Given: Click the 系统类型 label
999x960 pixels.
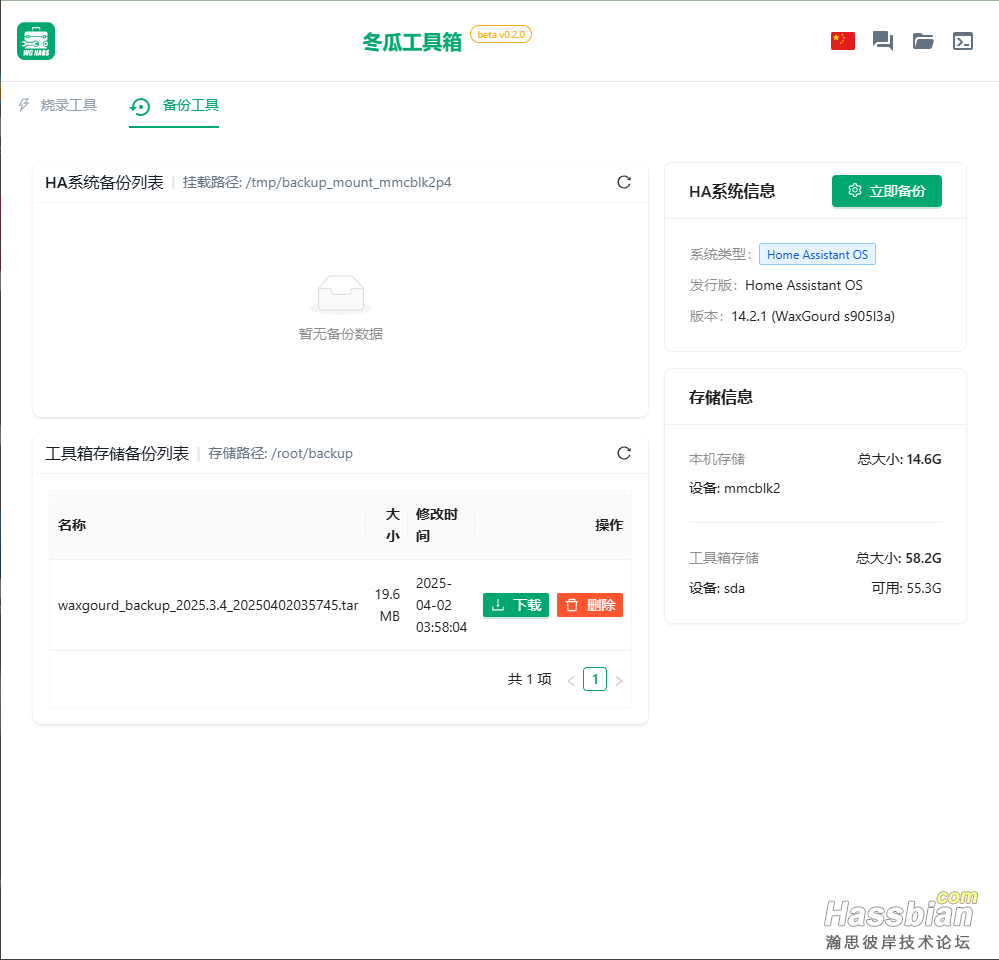Looking at the screenshot, I should [x=720, y=255].
